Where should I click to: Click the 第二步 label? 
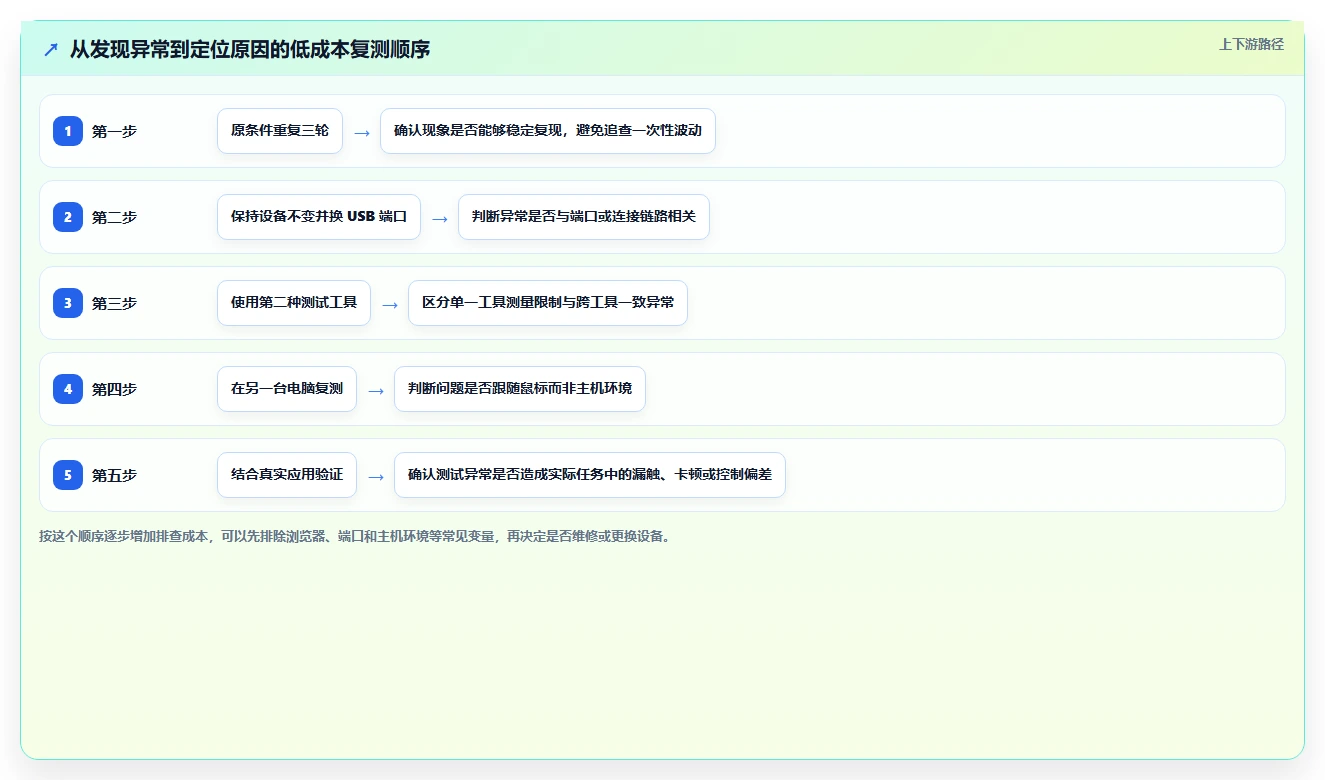pos(114,217)
